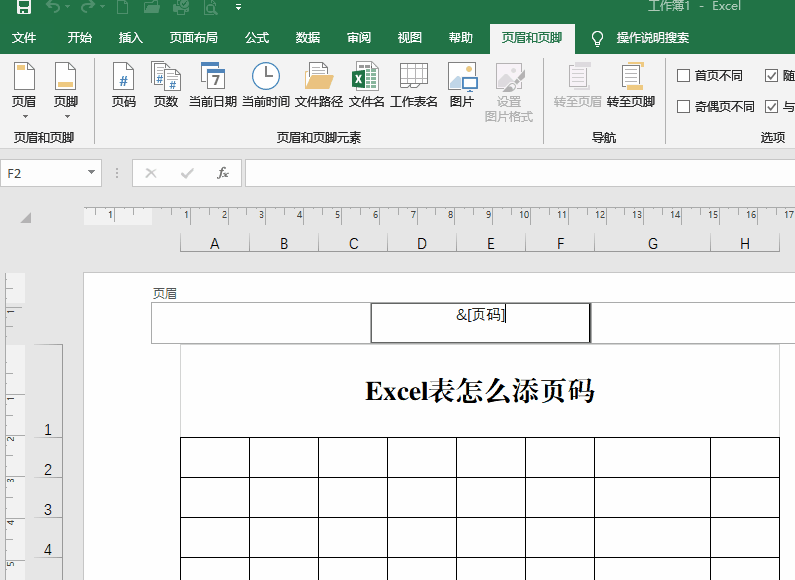Click the lightbulb tell-me icon

[x=597, y=39]
